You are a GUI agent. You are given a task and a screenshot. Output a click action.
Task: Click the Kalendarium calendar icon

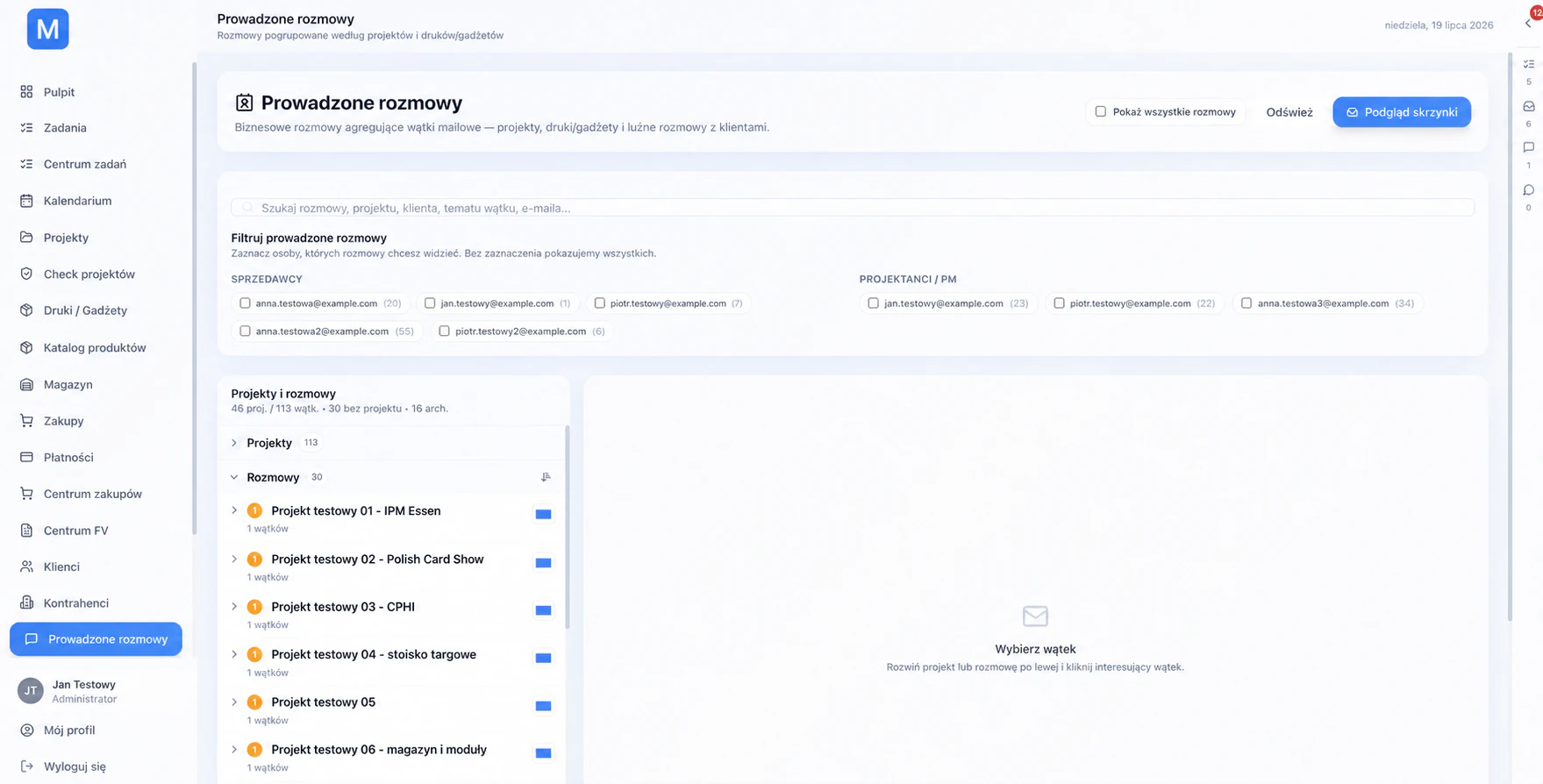click(x=26, y=201)
